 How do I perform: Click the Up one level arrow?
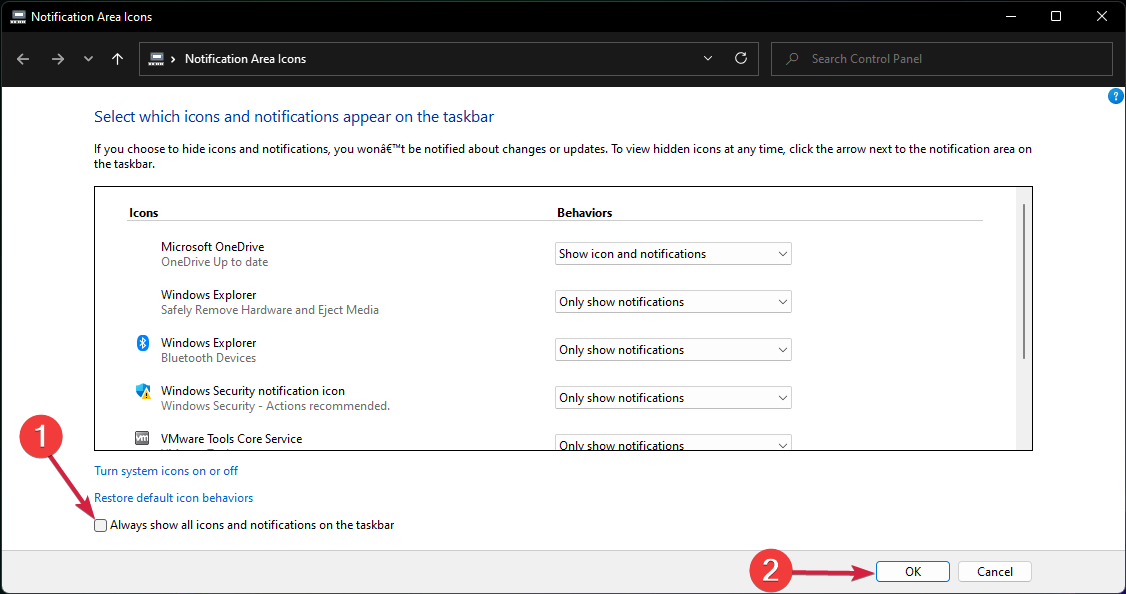117,59
